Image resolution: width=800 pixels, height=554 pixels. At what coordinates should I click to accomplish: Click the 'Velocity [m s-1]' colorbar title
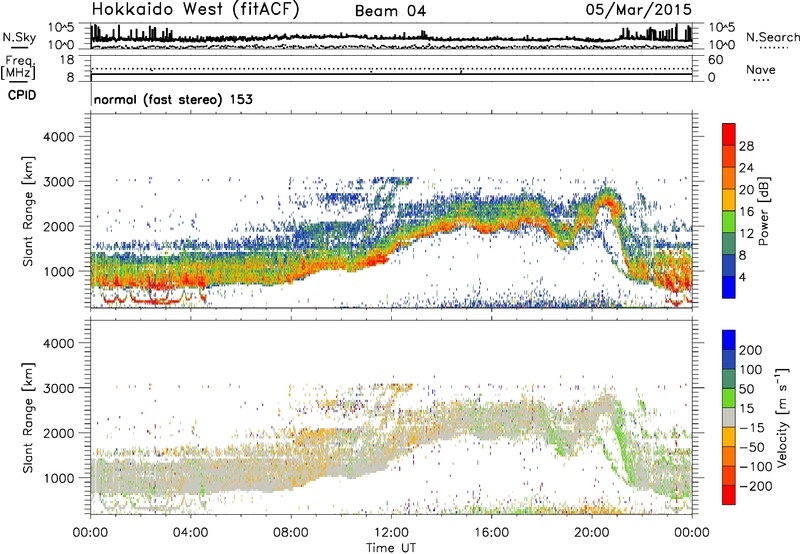click(x=782, y=417)
